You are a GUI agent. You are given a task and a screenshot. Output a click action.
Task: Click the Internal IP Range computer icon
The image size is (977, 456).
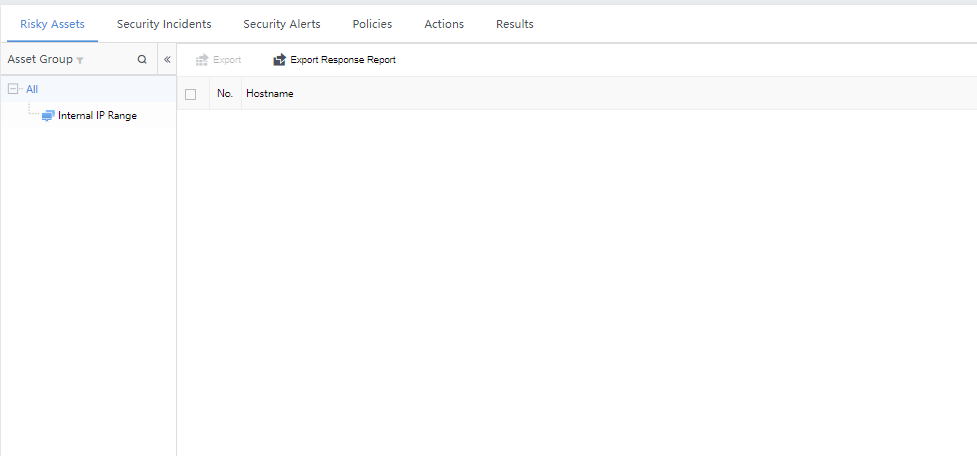point(48,116)
